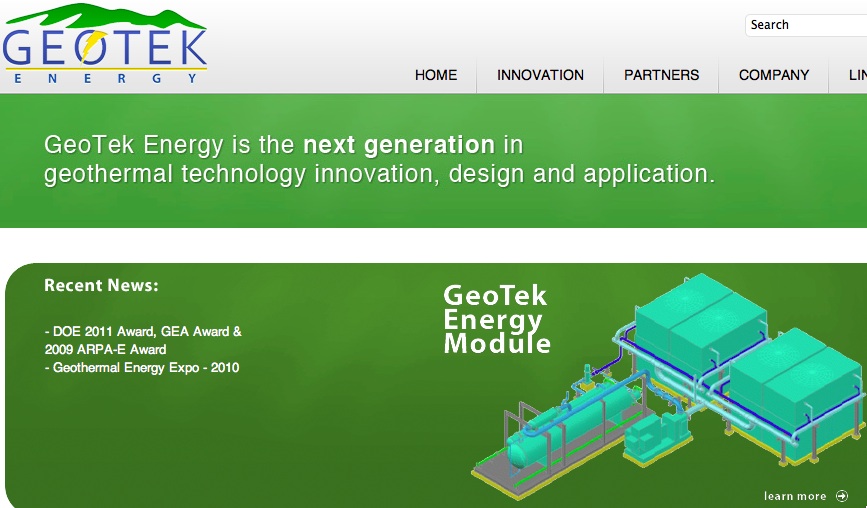Click the Recent News heading
Image resolution: width=867 pixels, height=508 pixels.
tap(101, 286)
